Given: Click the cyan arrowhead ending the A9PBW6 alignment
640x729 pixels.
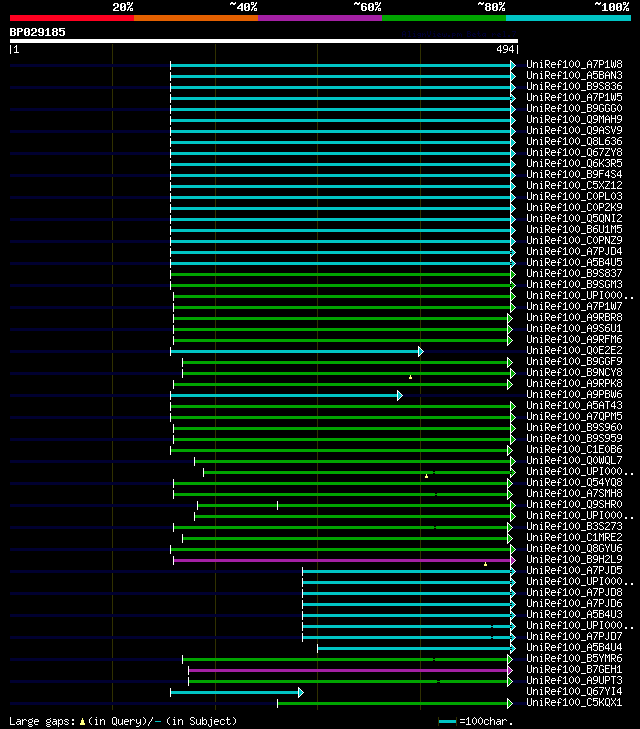Looking at the screenshot, I should pos(400,396).
